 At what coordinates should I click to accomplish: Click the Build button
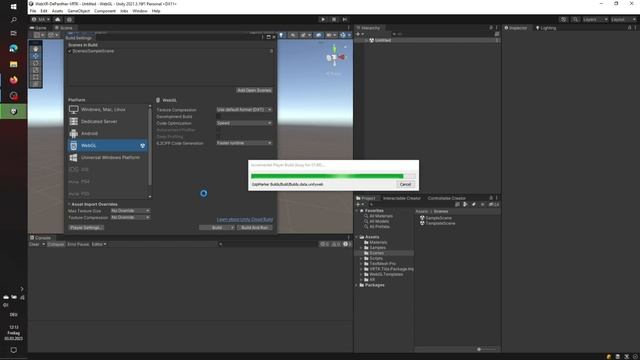coord(217,227)
